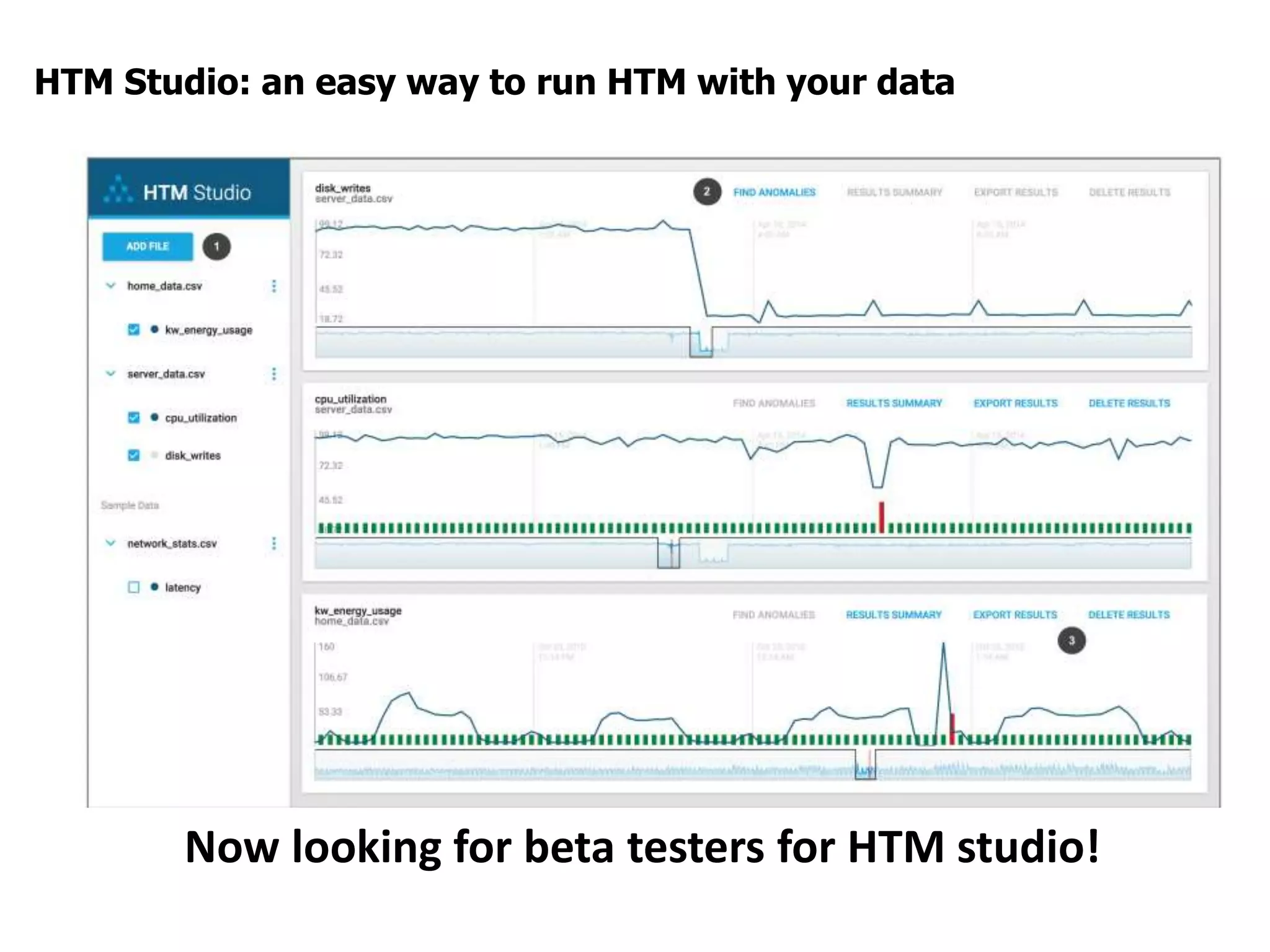Open options menu for server_data.csv
This screenshot has height=952, width=1270.
click(274, 374)
